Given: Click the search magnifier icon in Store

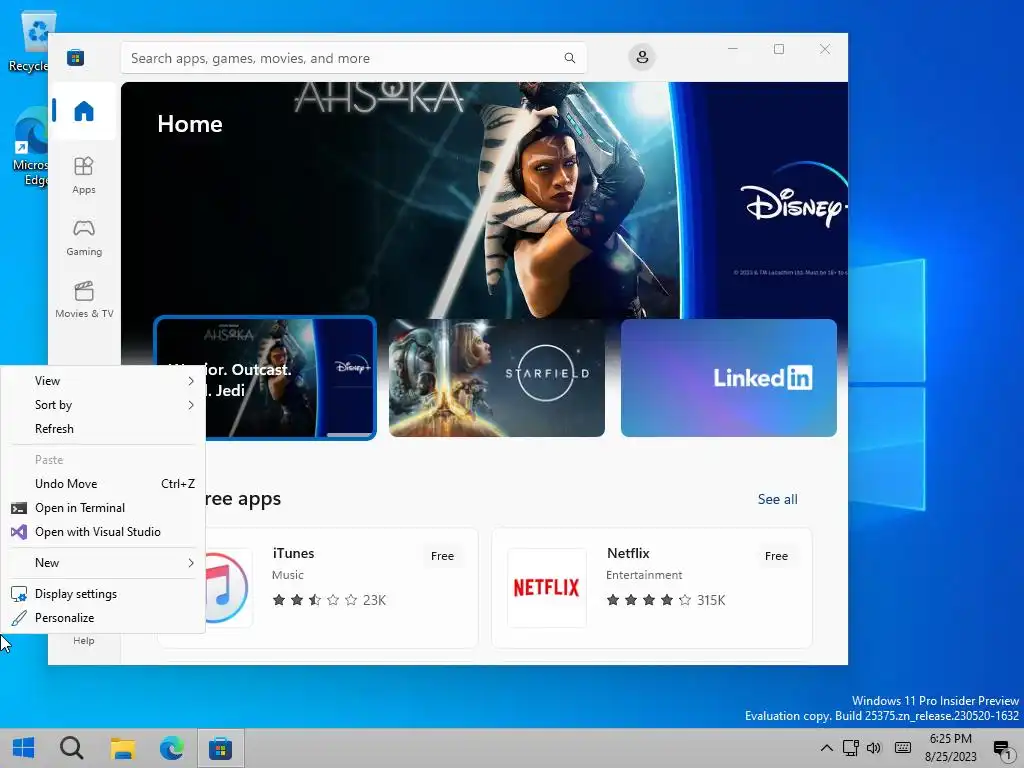Looking at the screenshot, I should [x=569, y=58].
